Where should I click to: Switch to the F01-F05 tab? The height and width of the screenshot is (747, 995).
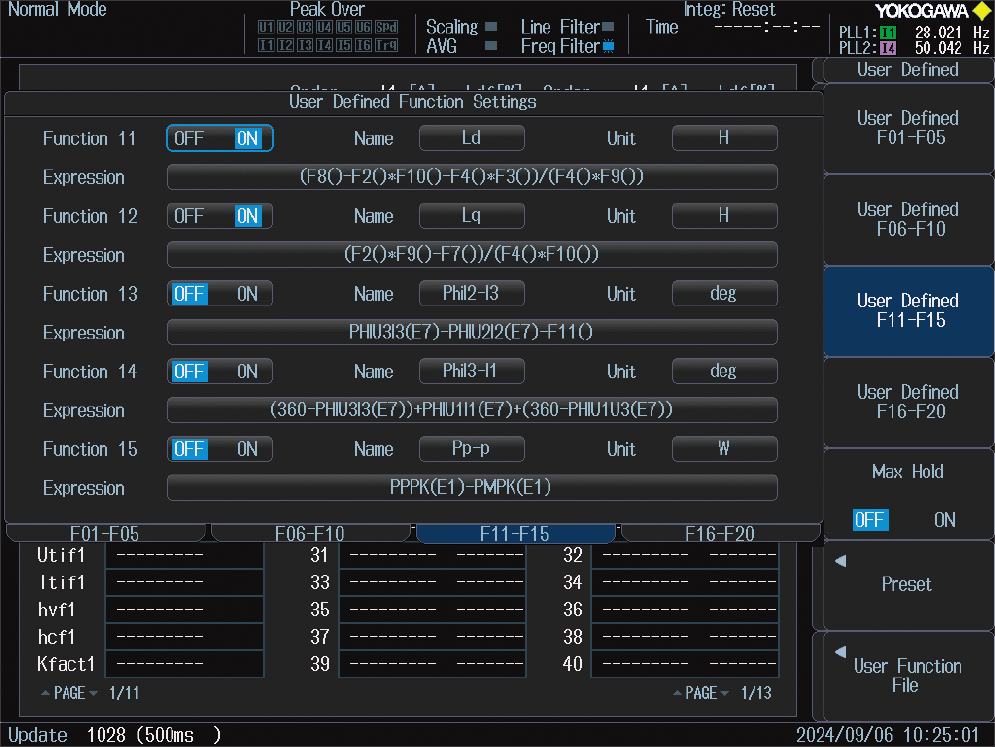tap(105, 534)
